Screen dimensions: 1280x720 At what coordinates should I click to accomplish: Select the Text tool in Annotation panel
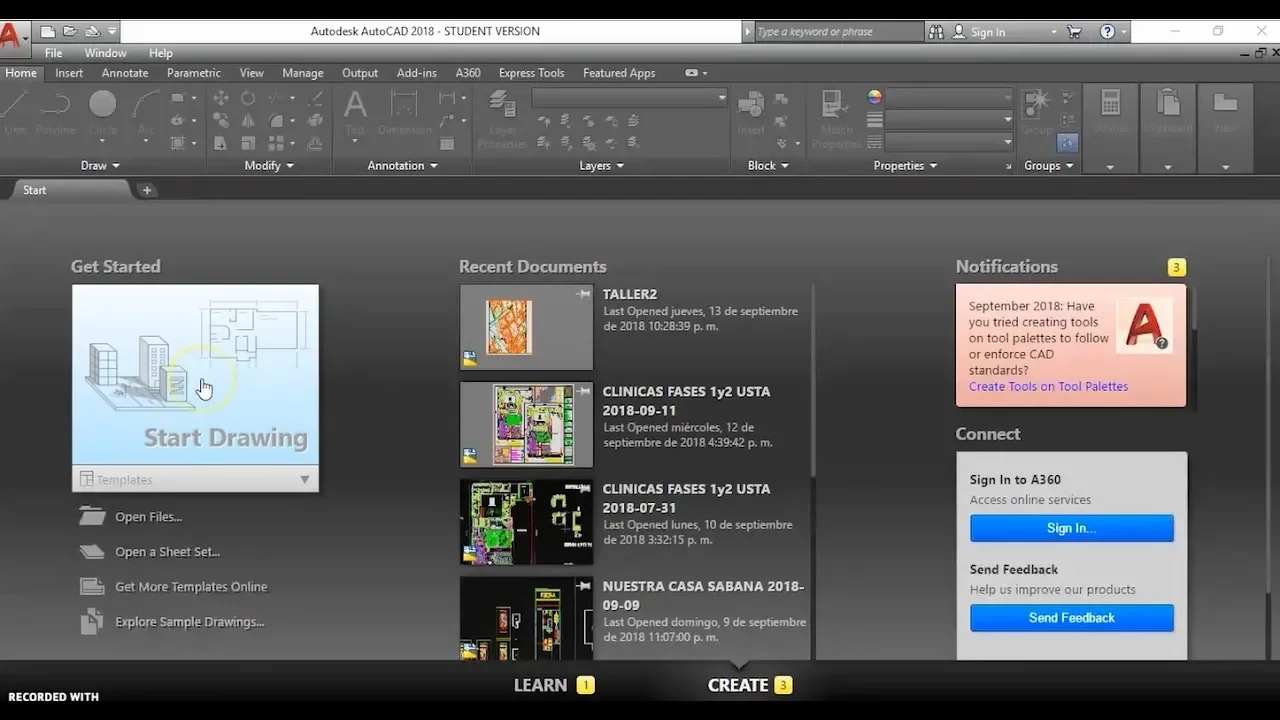click(x=355, y=112)
